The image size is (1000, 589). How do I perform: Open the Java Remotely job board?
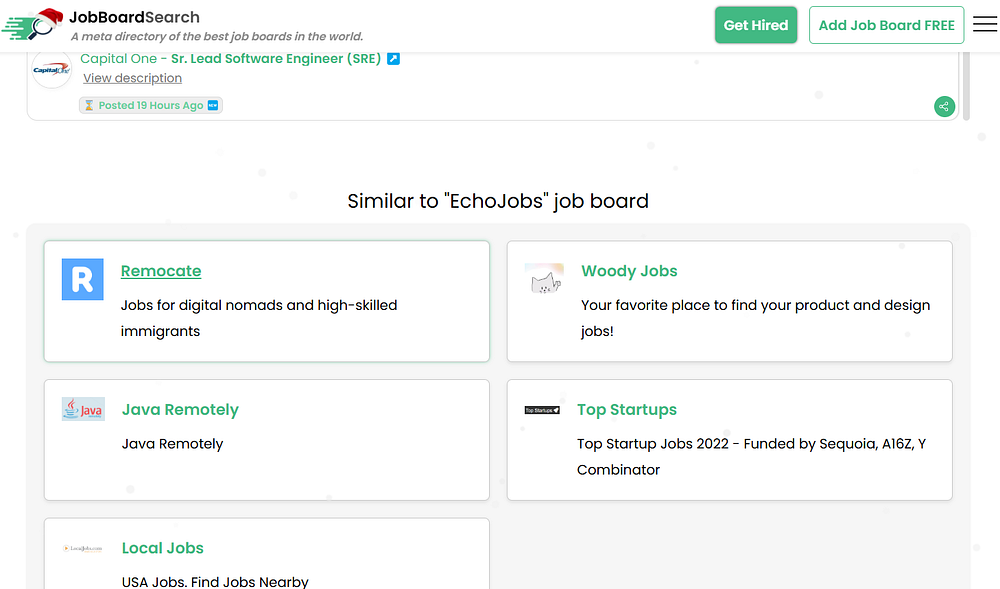tap(180, 410)
